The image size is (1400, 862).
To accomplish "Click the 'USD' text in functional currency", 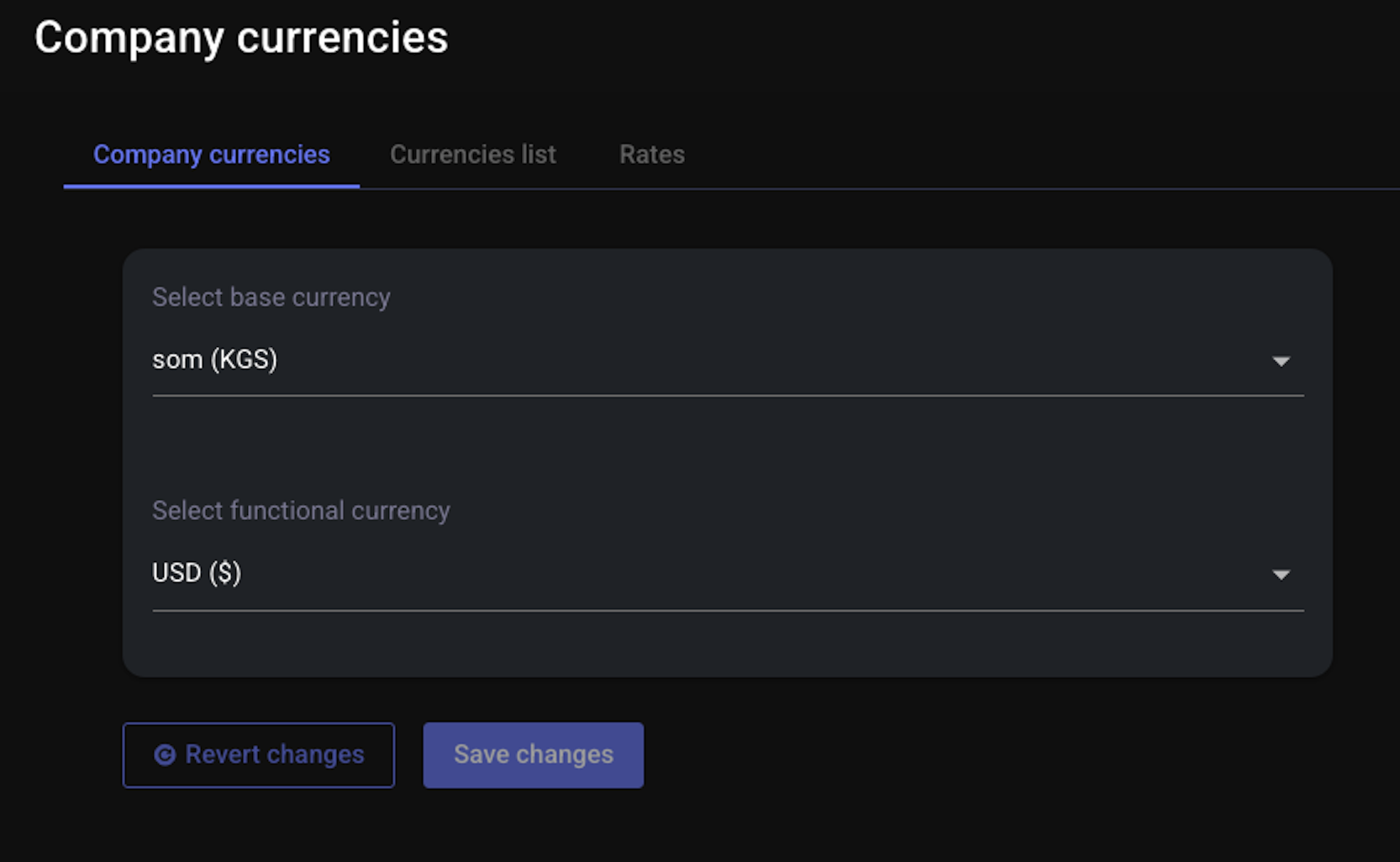I will (176, 573).
